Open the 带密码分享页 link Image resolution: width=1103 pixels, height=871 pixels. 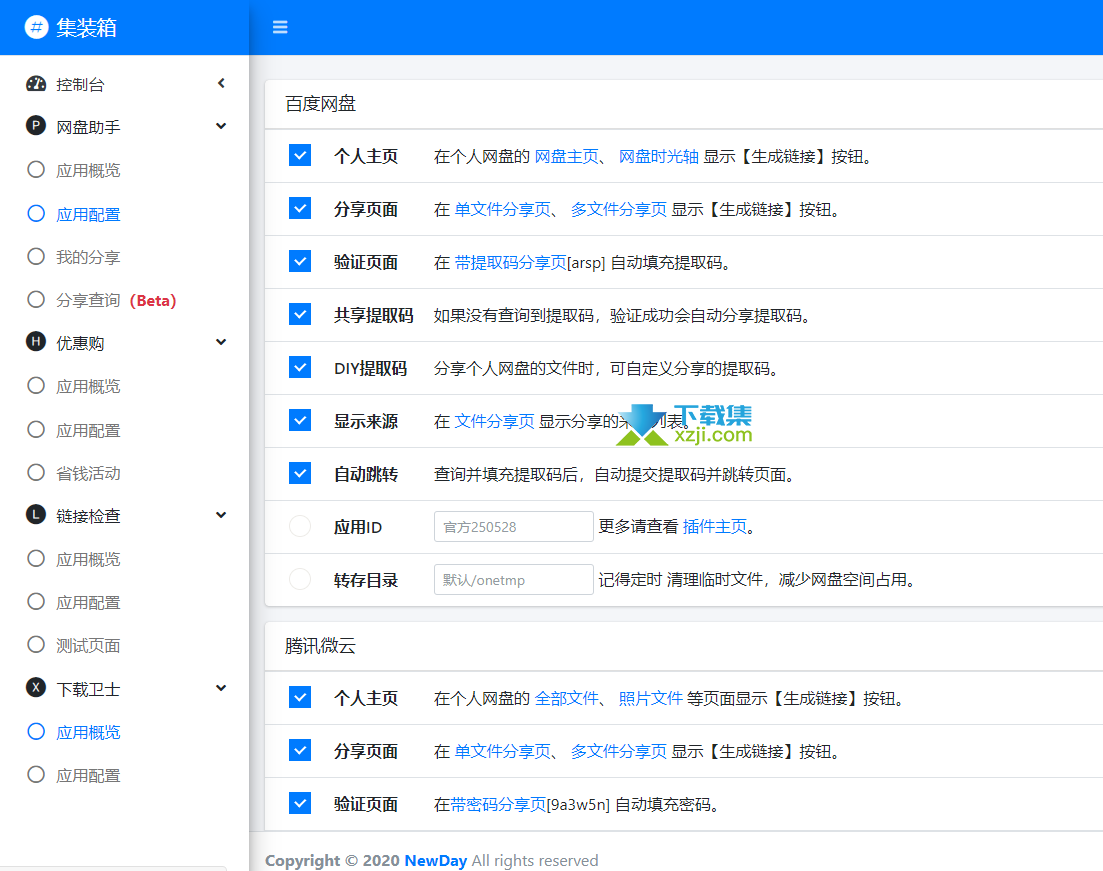(x=498, y=804)
